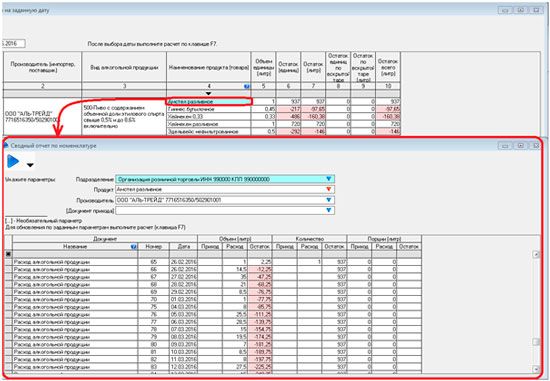Select the document row numbered 70

click(214, 299)
